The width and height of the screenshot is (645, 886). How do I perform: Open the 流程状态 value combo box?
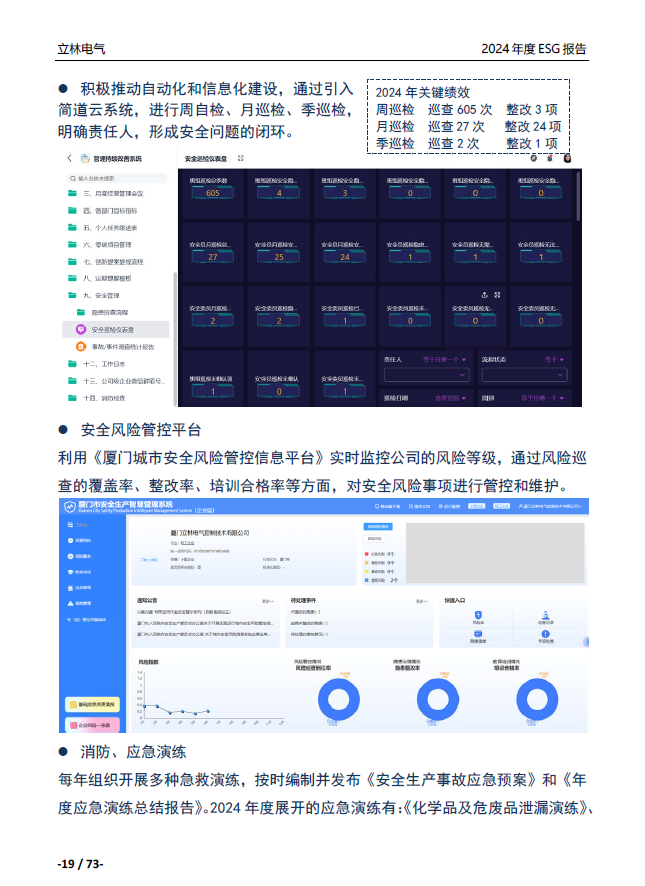coord(524,375)
